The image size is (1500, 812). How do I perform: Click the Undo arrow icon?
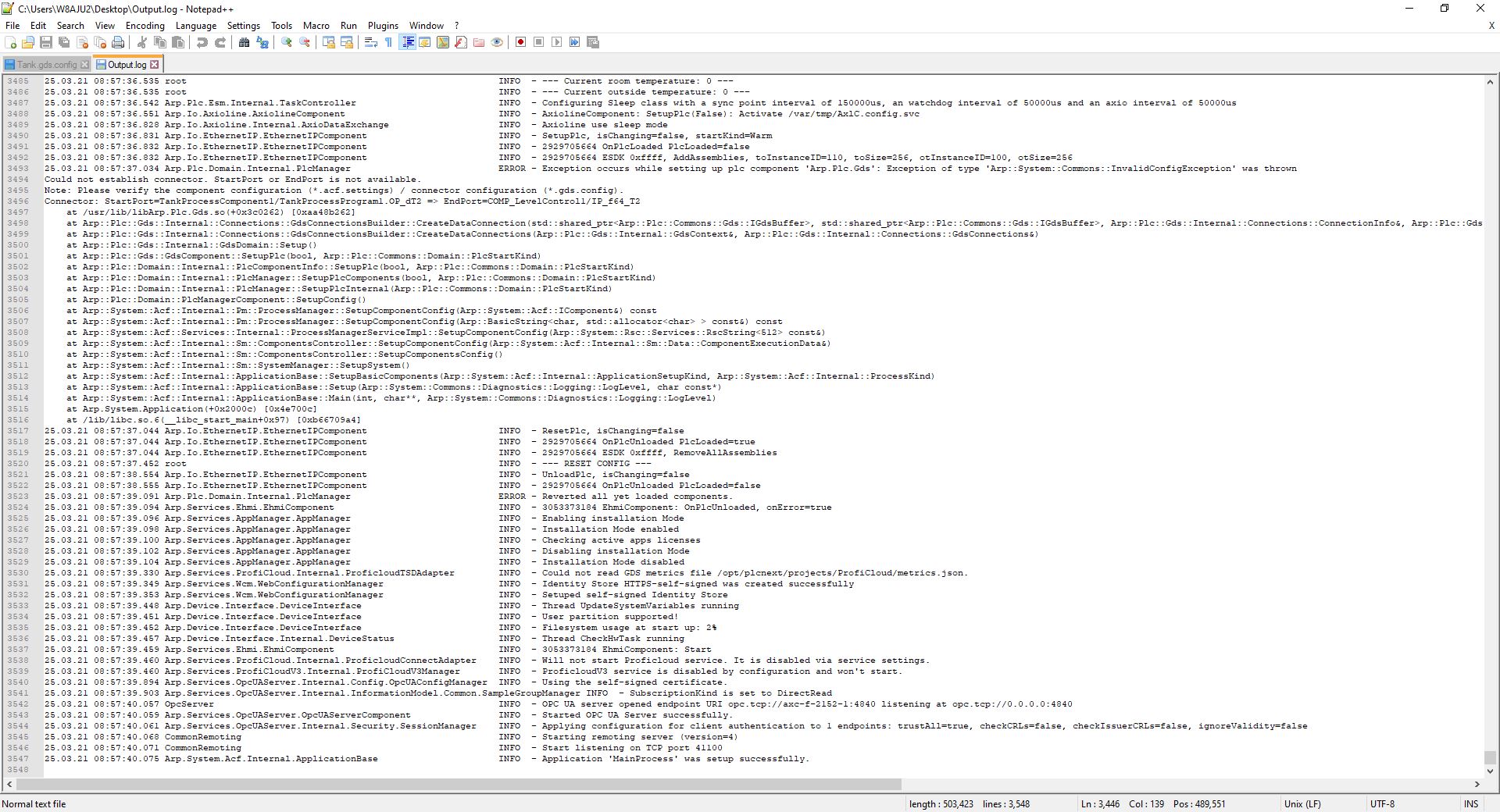(x=202, y=42)
